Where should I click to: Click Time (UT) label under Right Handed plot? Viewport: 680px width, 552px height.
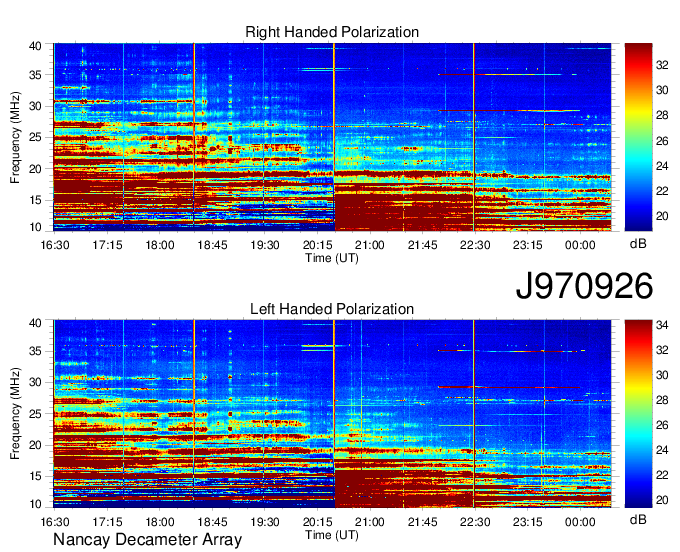pos(332,258)
